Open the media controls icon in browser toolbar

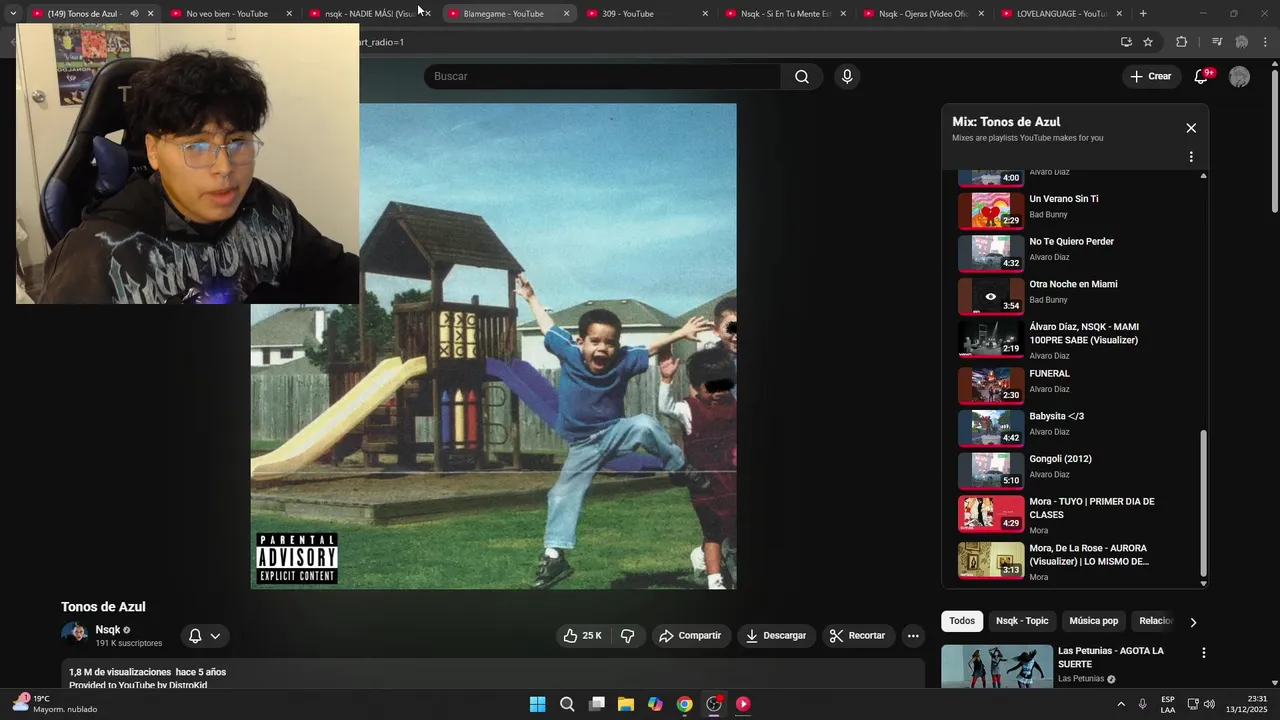[x=1217, y=42]
